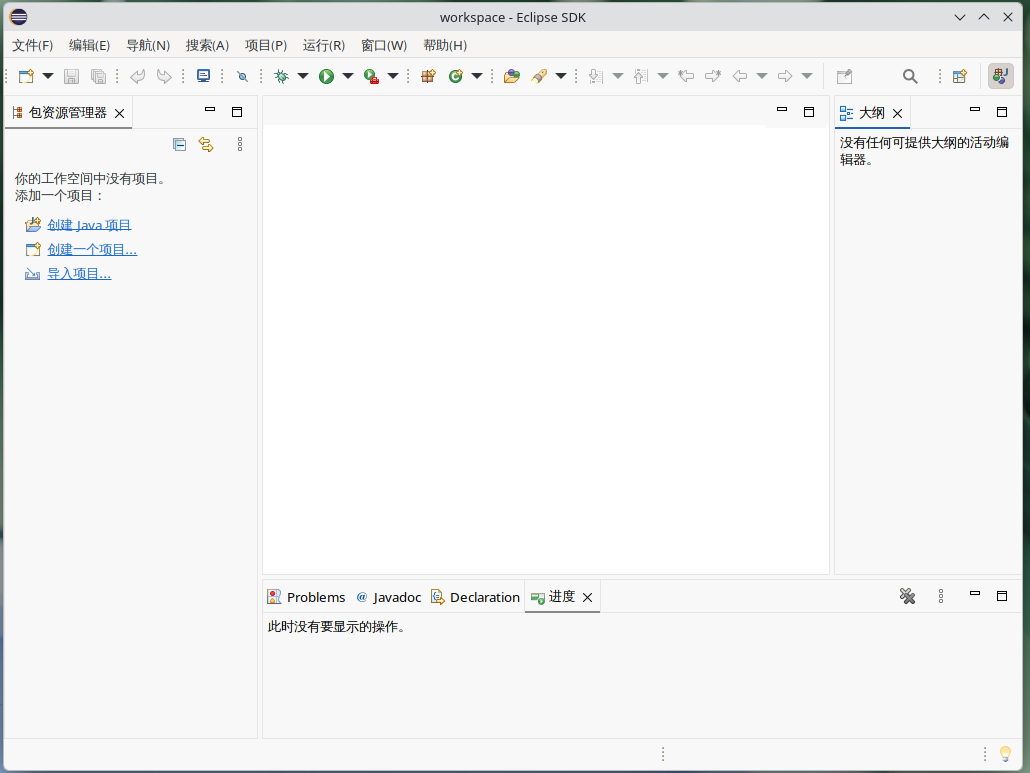
Task: Click the New Java Package icon
Action: click(428, 76)
